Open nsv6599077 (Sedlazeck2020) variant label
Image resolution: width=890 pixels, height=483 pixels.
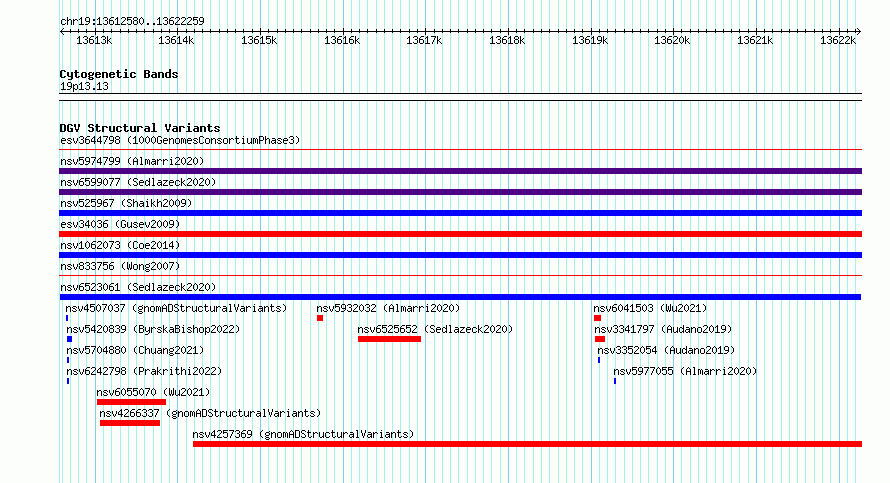(138, 182)
